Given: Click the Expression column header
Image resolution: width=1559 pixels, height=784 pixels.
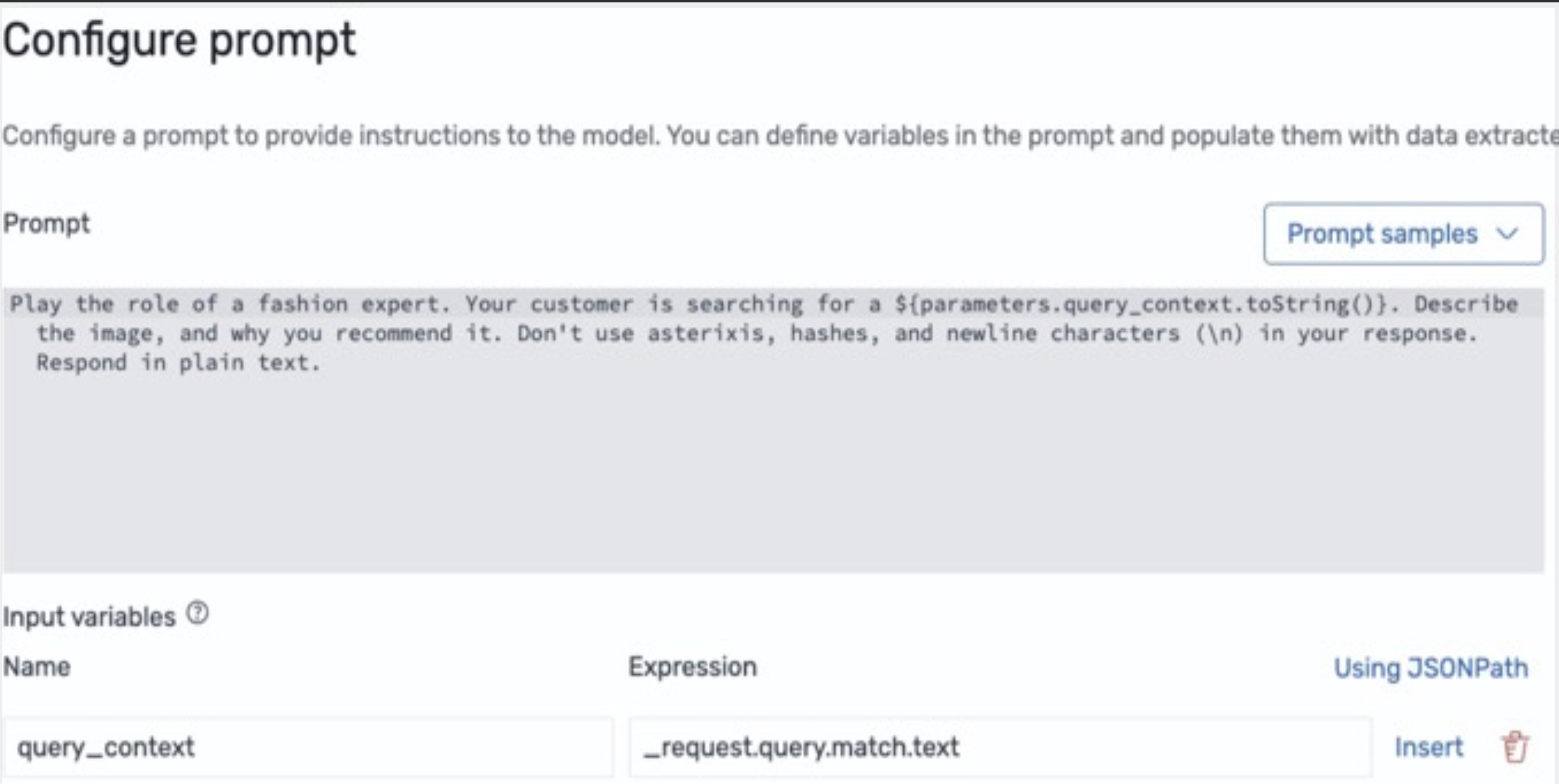Looking at the screenshot, I should [x=692, y=667].
